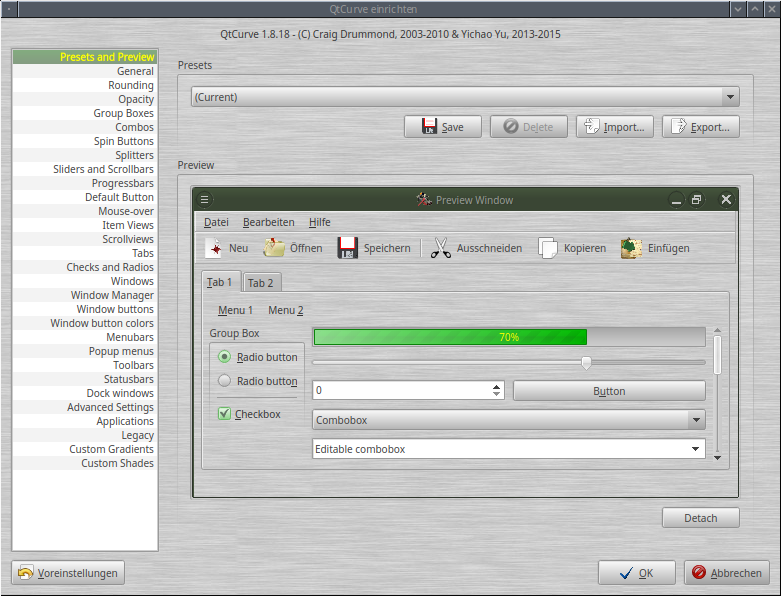Select Combos in sidebar list
This screenshot has width=781, height=596.
[85, 127]
